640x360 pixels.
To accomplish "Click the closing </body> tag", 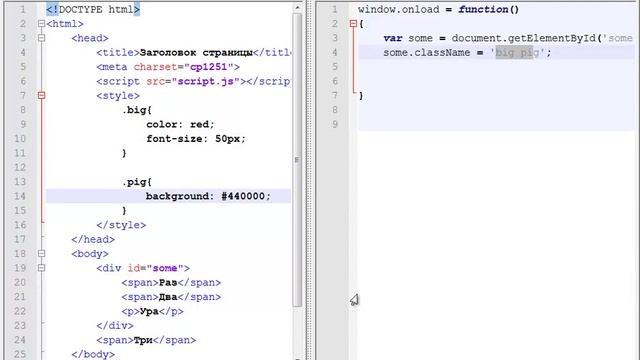I will (93, 354).
